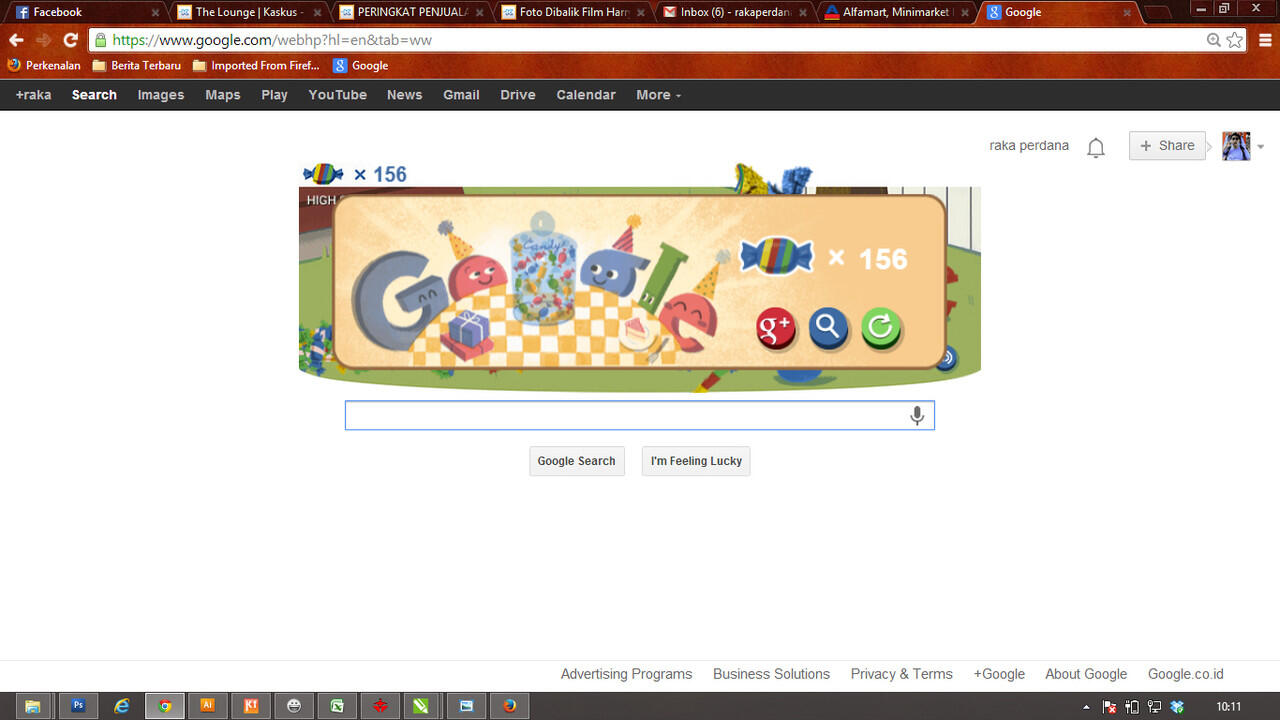Click the browser forward arrow
The width and height of the screenshot is (1280, 720).
[43, 40]
